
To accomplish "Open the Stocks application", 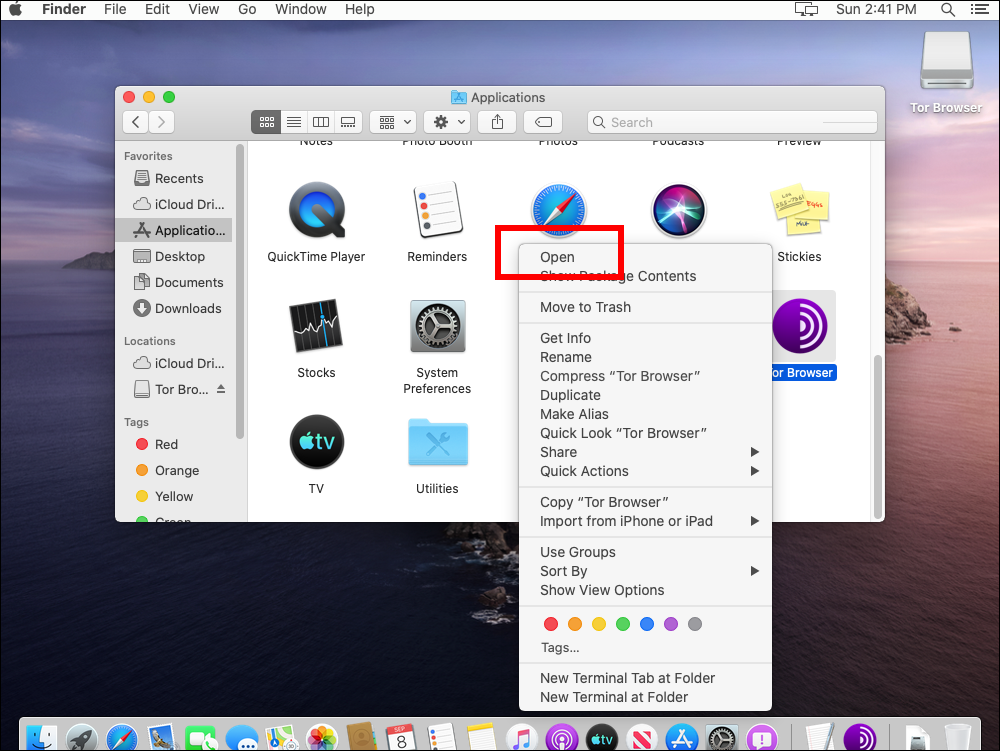I will pos(316,326).
